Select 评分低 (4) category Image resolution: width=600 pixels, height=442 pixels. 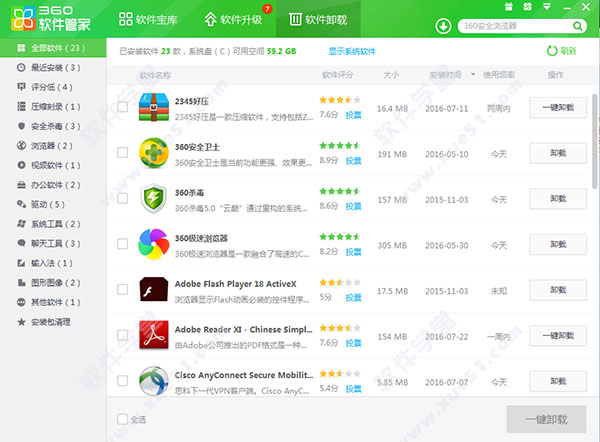coord(53,87)
